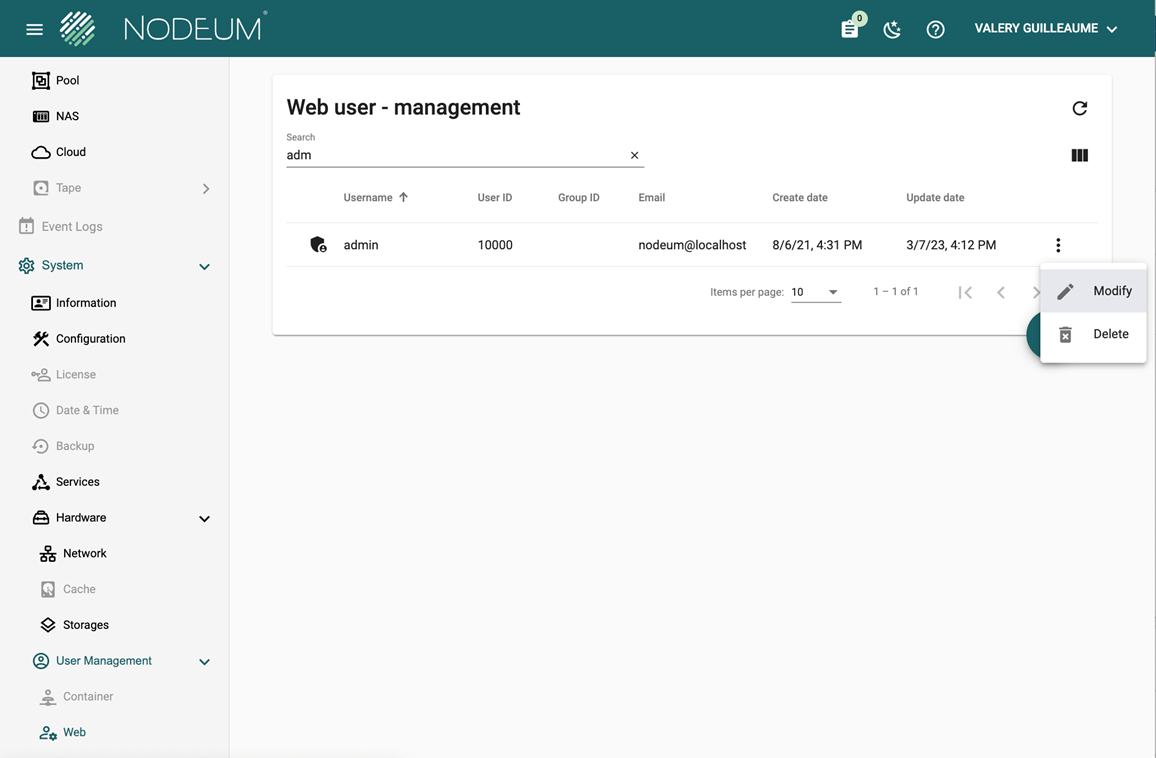Choose Delete from the context menu
Screen dimensions: 1156x758
coord(1093,334)
